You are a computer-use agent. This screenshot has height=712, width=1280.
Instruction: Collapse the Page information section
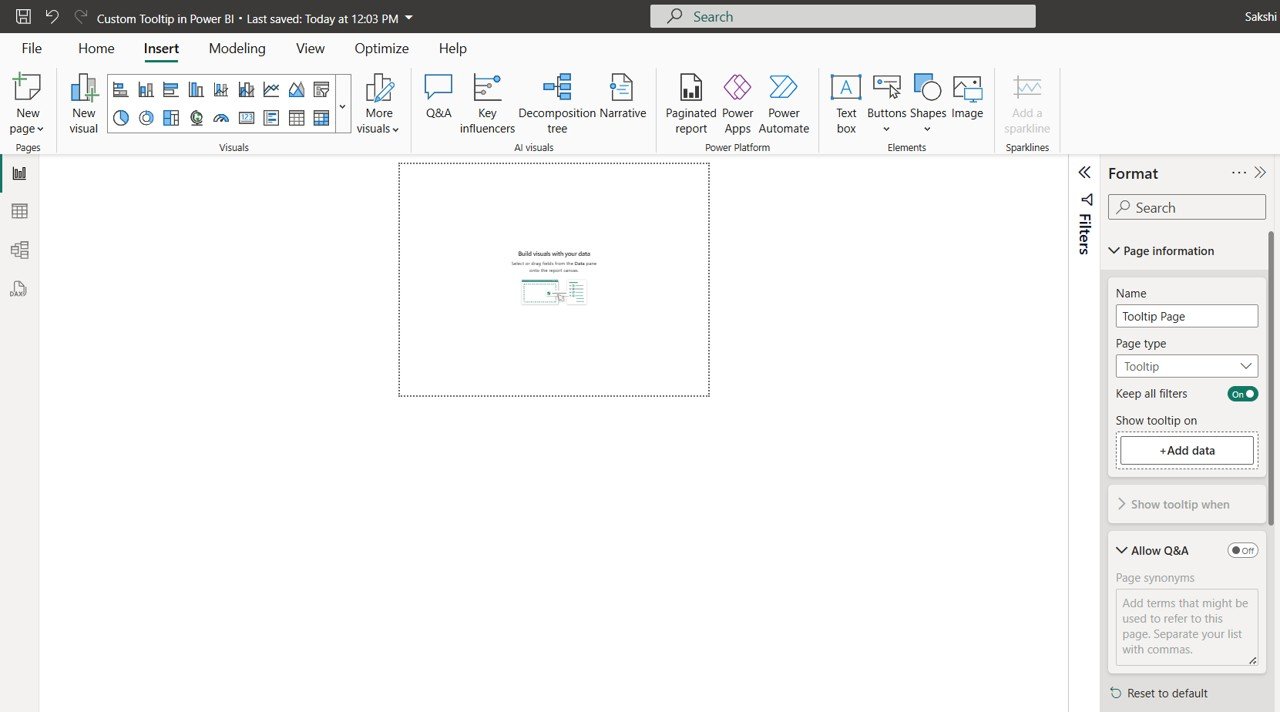click(1115, 251)
